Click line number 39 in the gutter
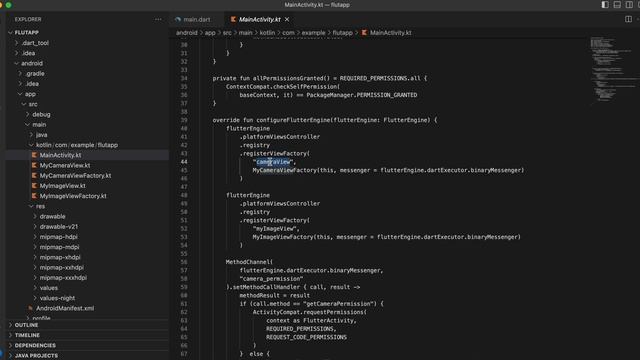Viewport: 640px width, 360px height. (x=184, y=120)
